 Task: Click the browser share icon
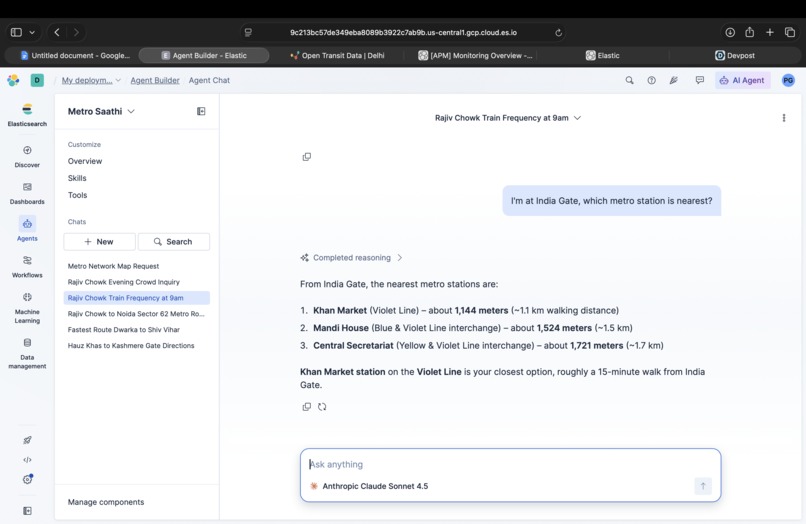(x=749, y=32)
